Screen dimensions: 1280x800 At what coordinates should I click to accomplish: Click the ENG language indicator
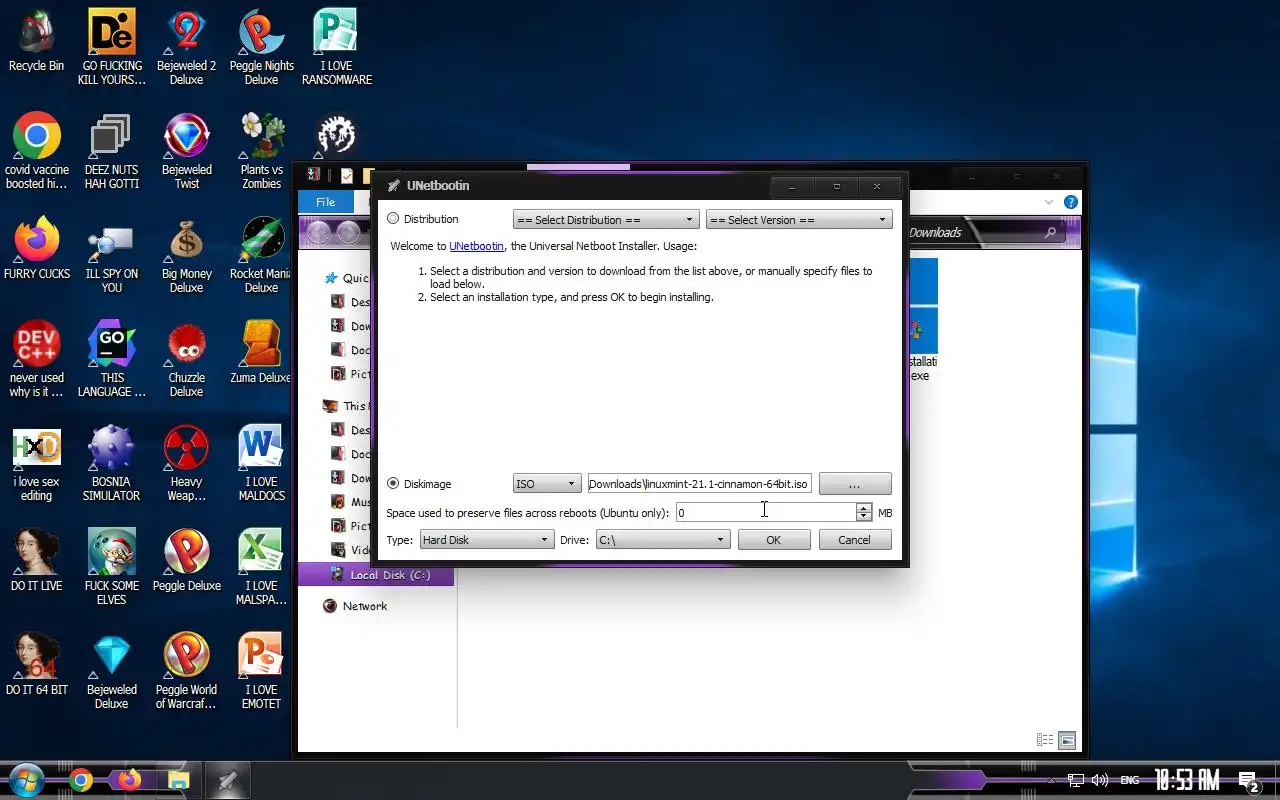point(1129,780)
